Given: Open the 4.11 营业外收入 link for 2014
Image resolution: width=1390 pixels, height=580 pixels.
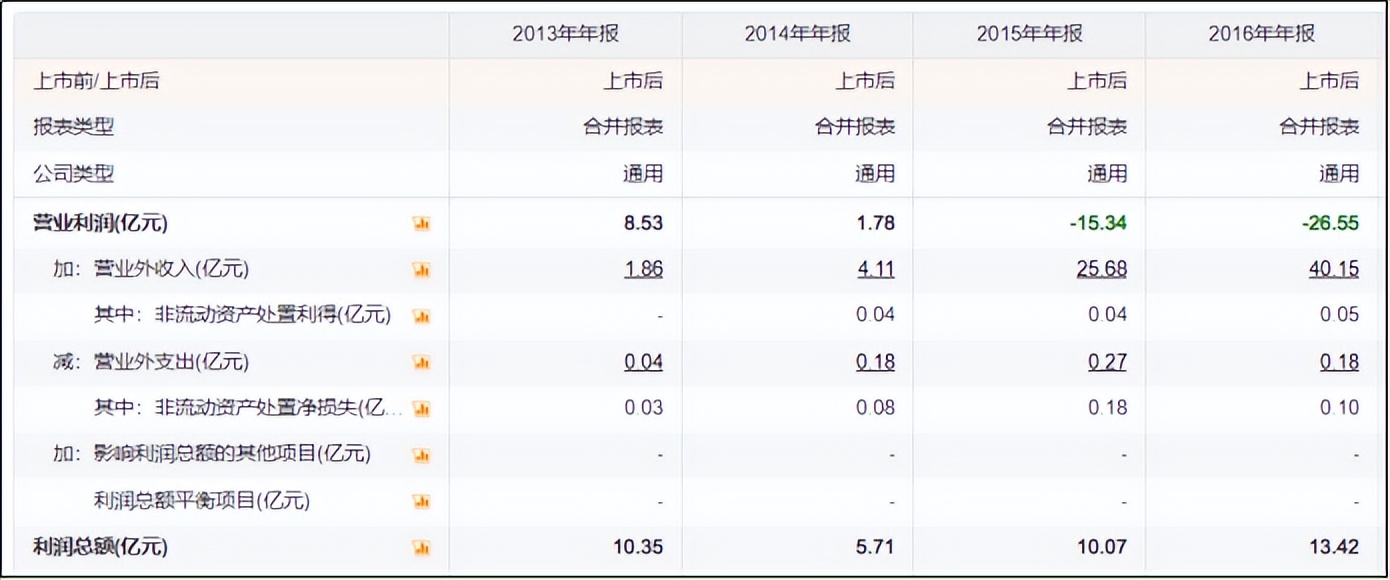Looking at the screenshot, I should click(x=875, y=269).
